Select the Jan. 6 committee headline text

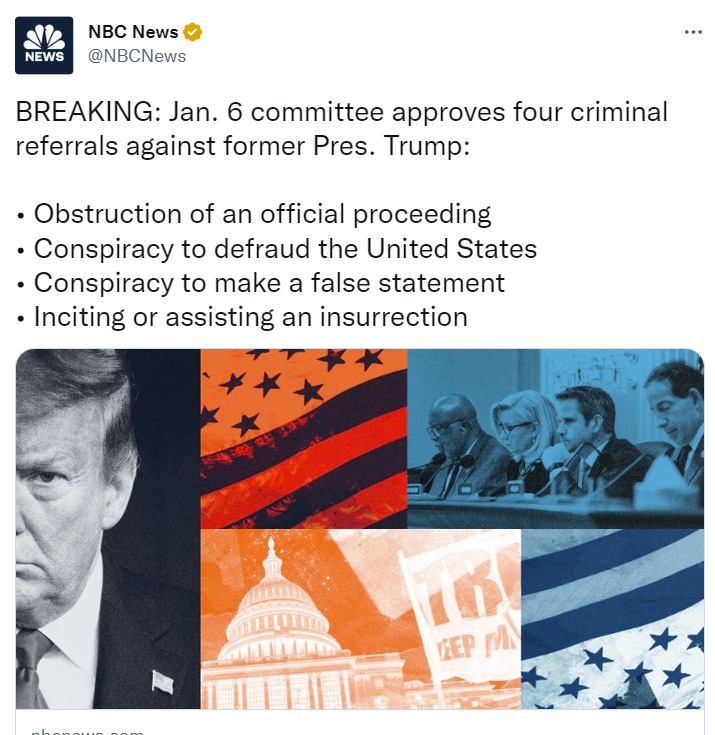(341, 129)
